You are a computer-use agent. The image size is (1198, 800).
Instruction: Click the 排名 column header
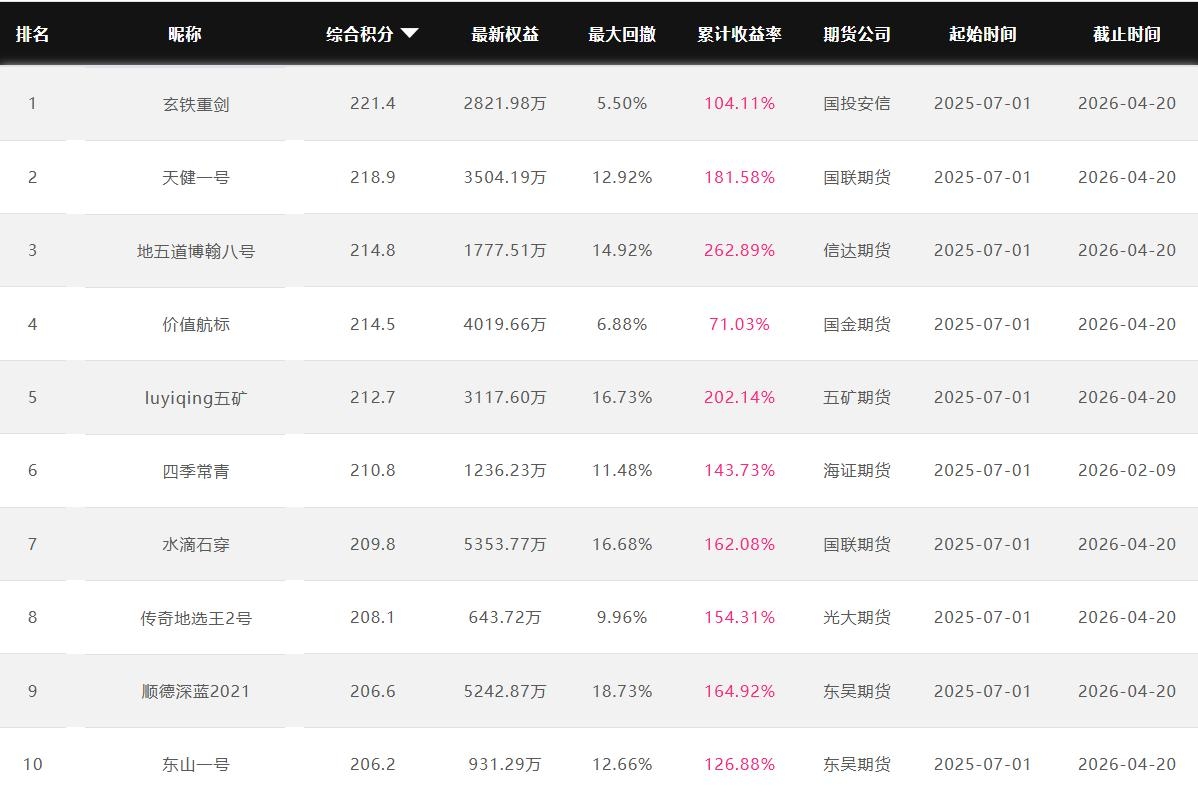[32, 34]
